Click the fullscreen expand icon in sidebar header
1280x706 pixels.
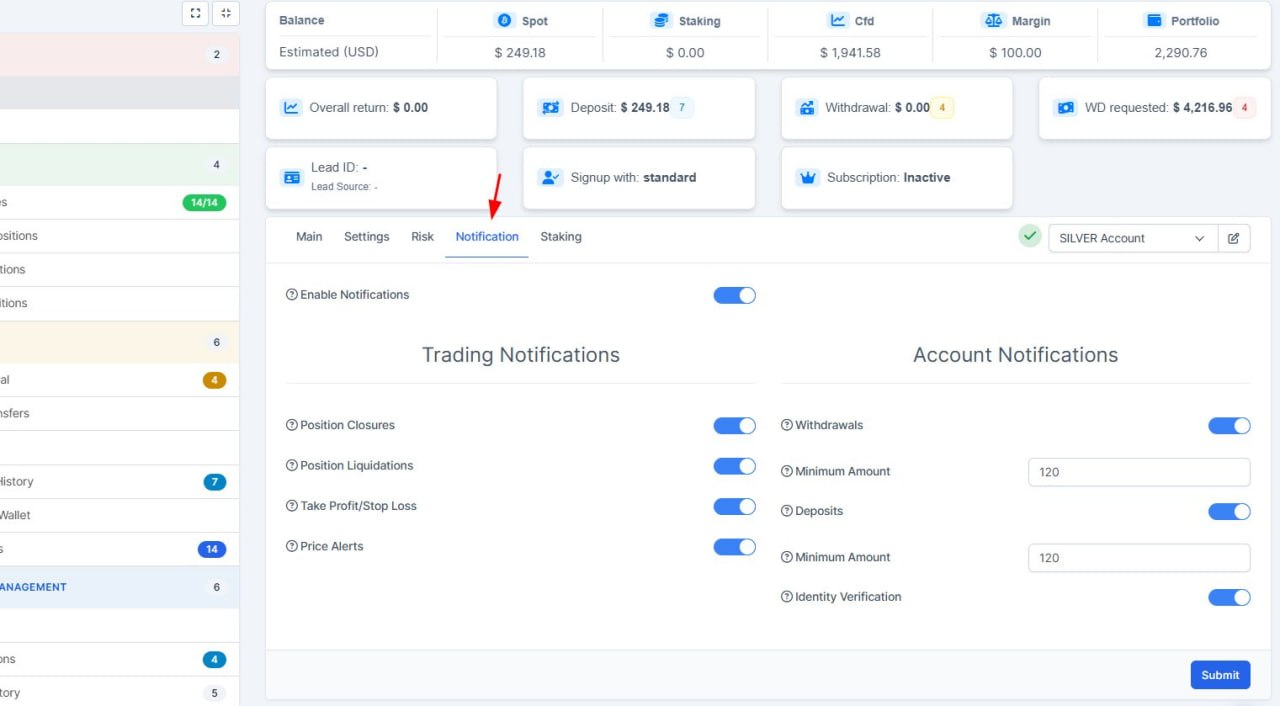[x=195, y=13]
